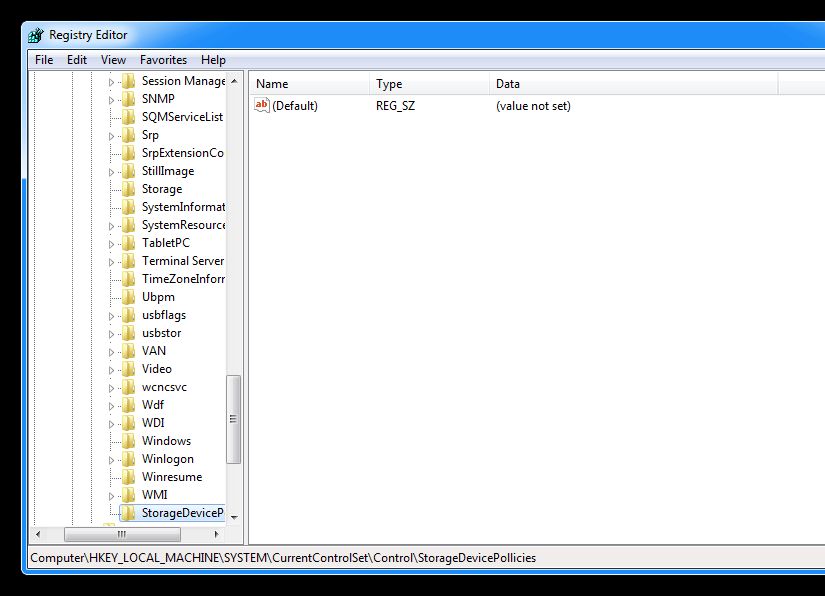Expand the VAN key

click(x=111, y=352)
